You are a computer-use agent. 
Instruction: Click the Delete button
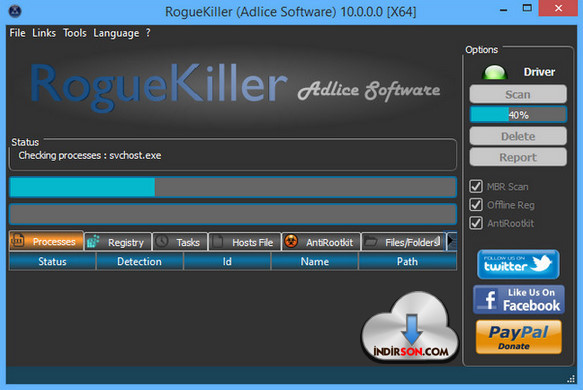518,136
